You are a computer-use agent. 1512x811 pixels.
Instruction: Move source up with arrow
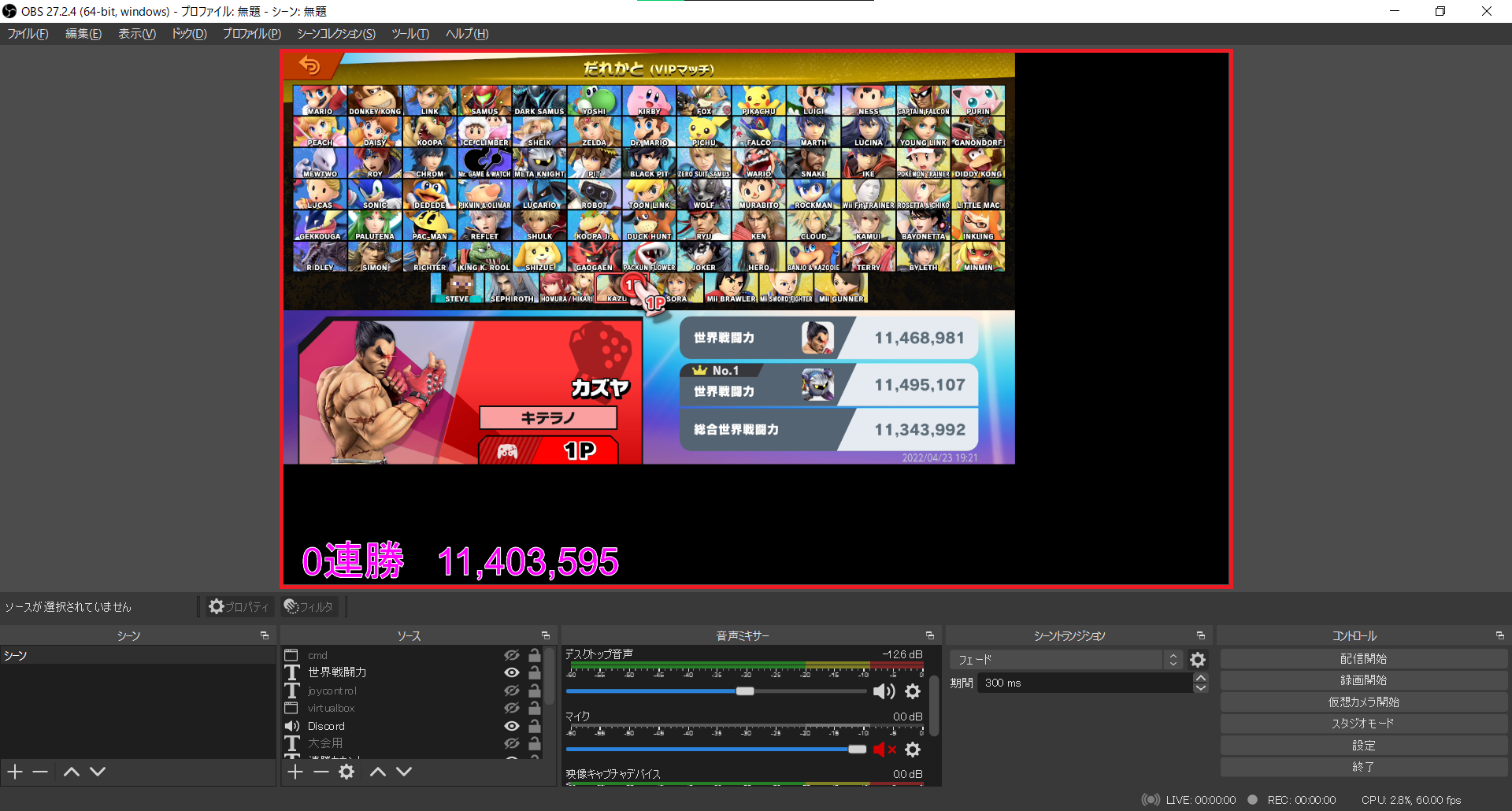[378, 772]
